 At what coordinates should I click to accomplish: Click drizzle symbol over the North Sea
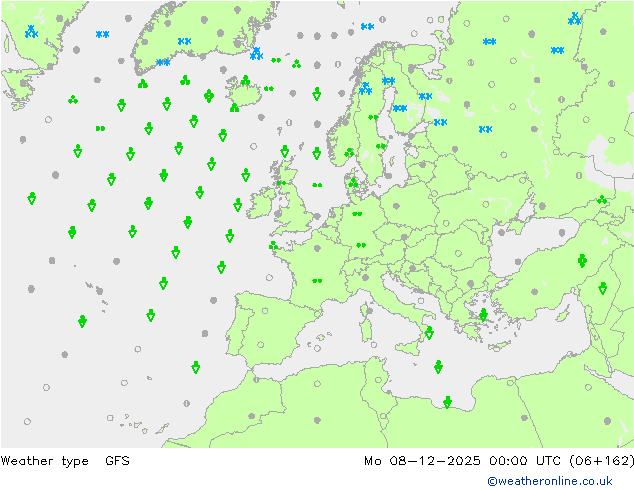317,185
